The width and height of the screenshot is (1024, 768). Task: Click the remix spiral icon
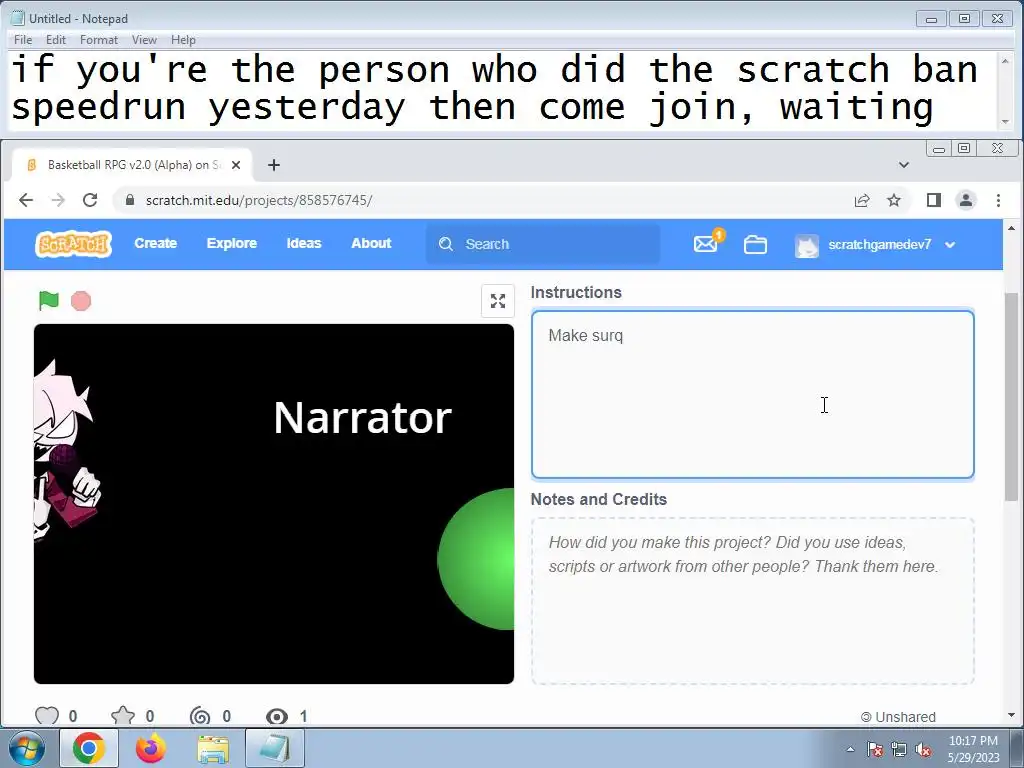click(200, 716)
